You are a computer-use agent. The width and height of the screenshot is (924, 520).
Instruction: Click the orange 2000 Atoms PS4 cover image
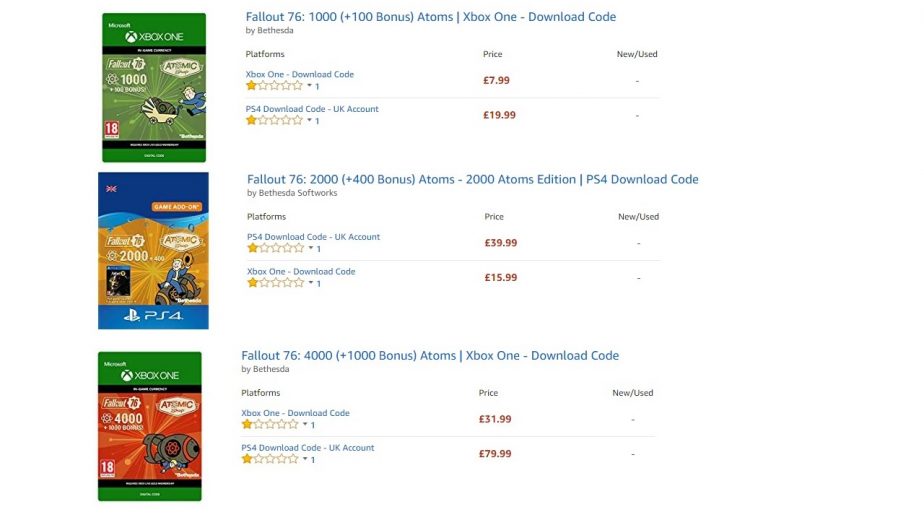153,251
